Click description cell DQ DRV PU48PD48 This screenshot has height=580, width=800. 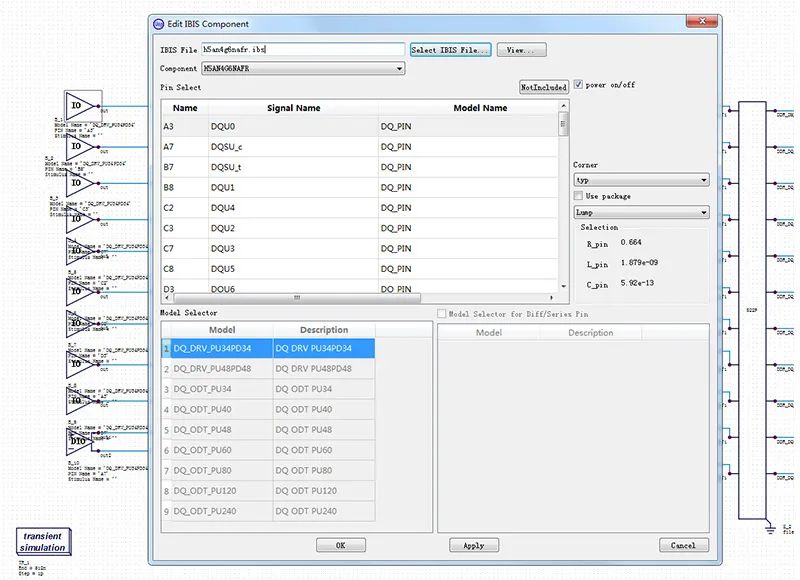pos(324,369)
